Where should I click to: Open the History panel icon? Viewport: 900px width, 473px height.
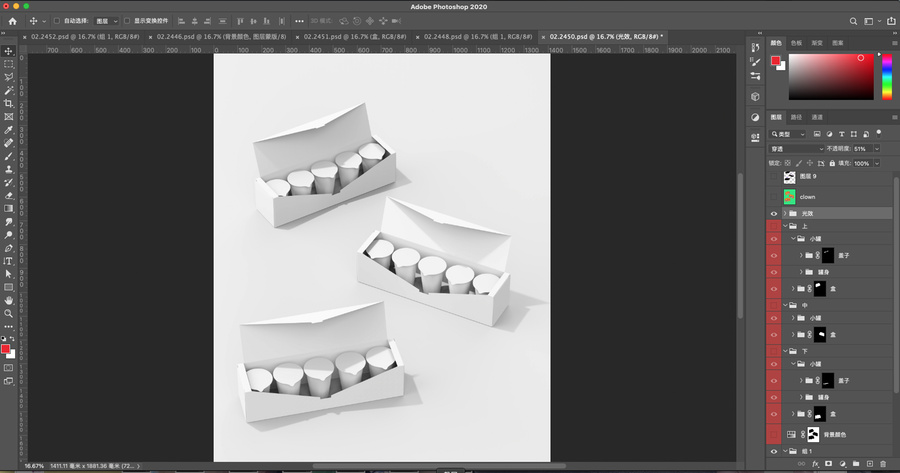click(755, 48)
